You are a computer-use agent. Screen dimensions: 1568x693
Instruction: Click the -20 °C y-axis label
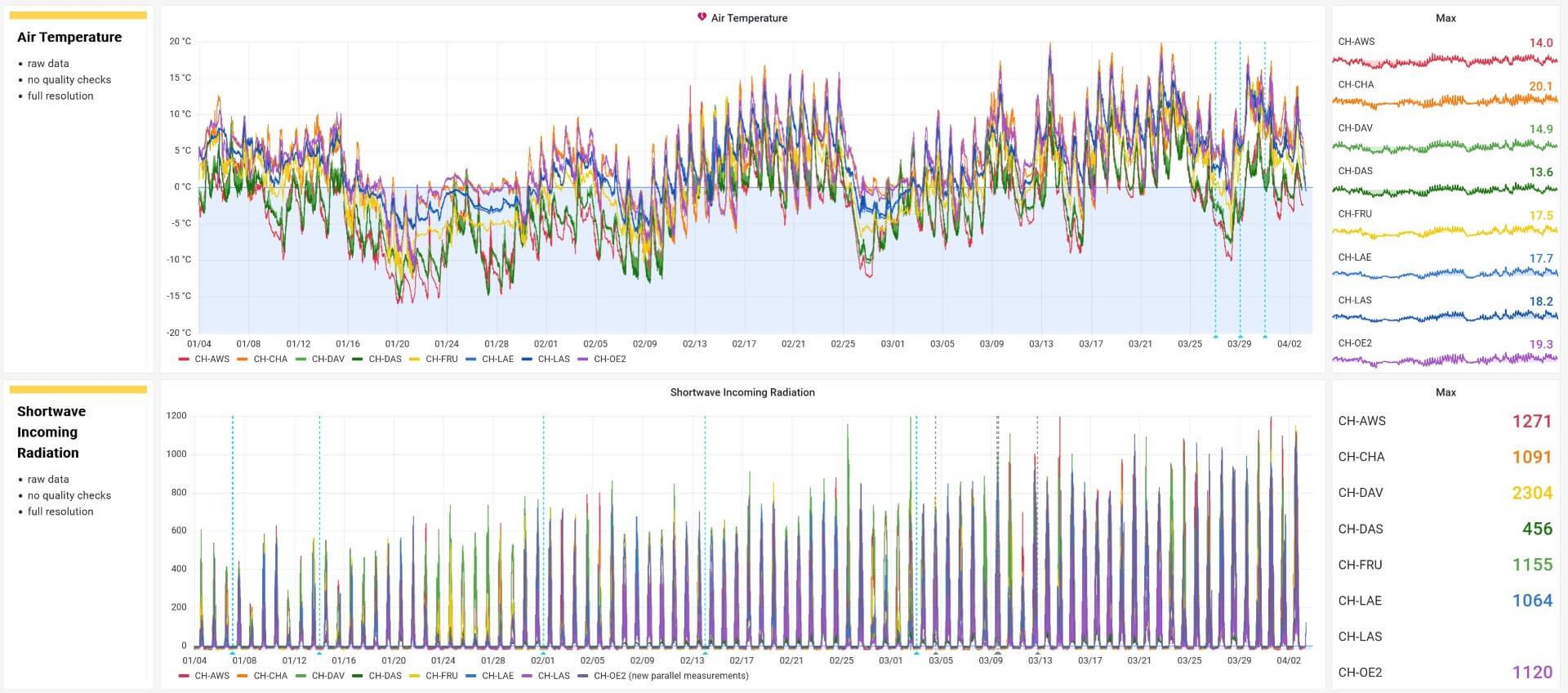click(179, 333)
